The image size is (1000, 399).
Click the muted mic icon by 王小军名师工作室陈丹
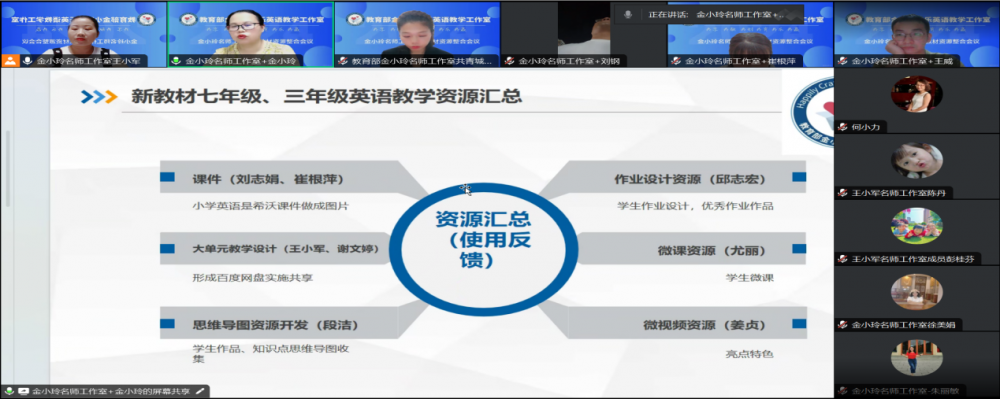pos(842,192)
